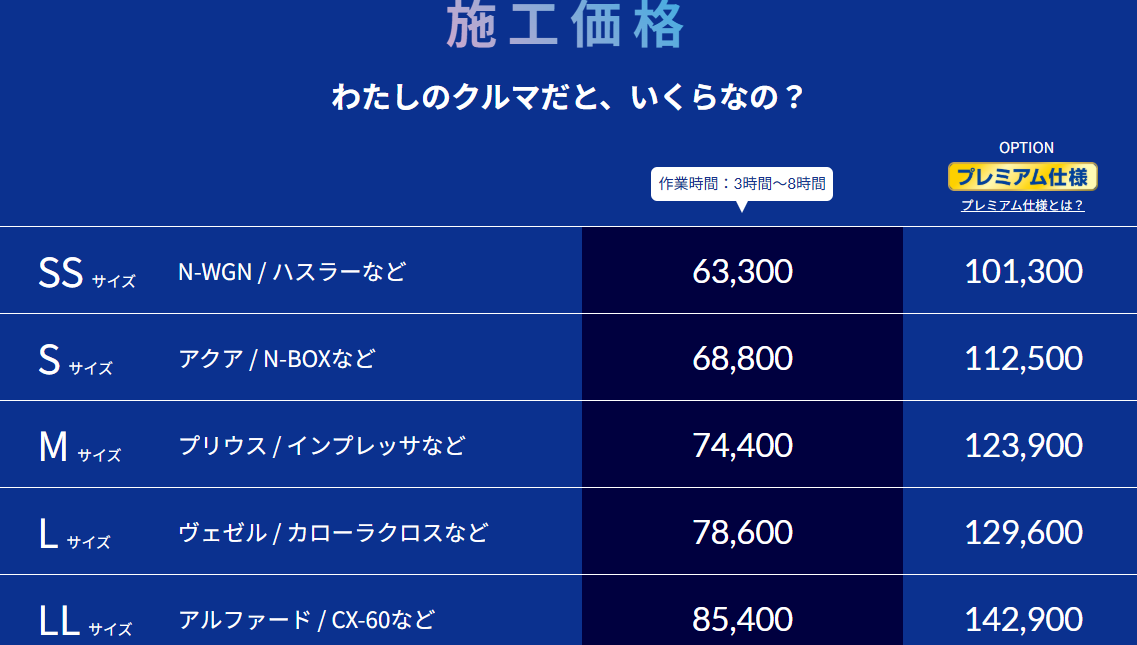The image size is (1137, 645).
Task: Select the SS size standard price 63,300
Action: point(742,271)
